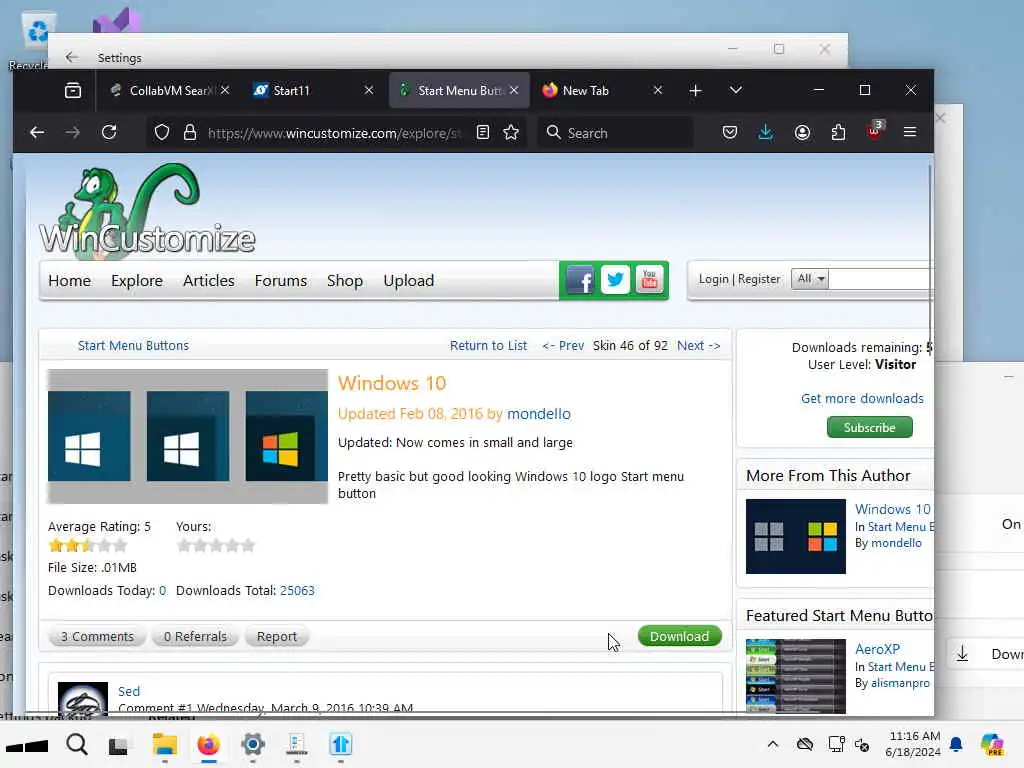Open 3 Comments button

pyautogui.click(x=97, y=637)
